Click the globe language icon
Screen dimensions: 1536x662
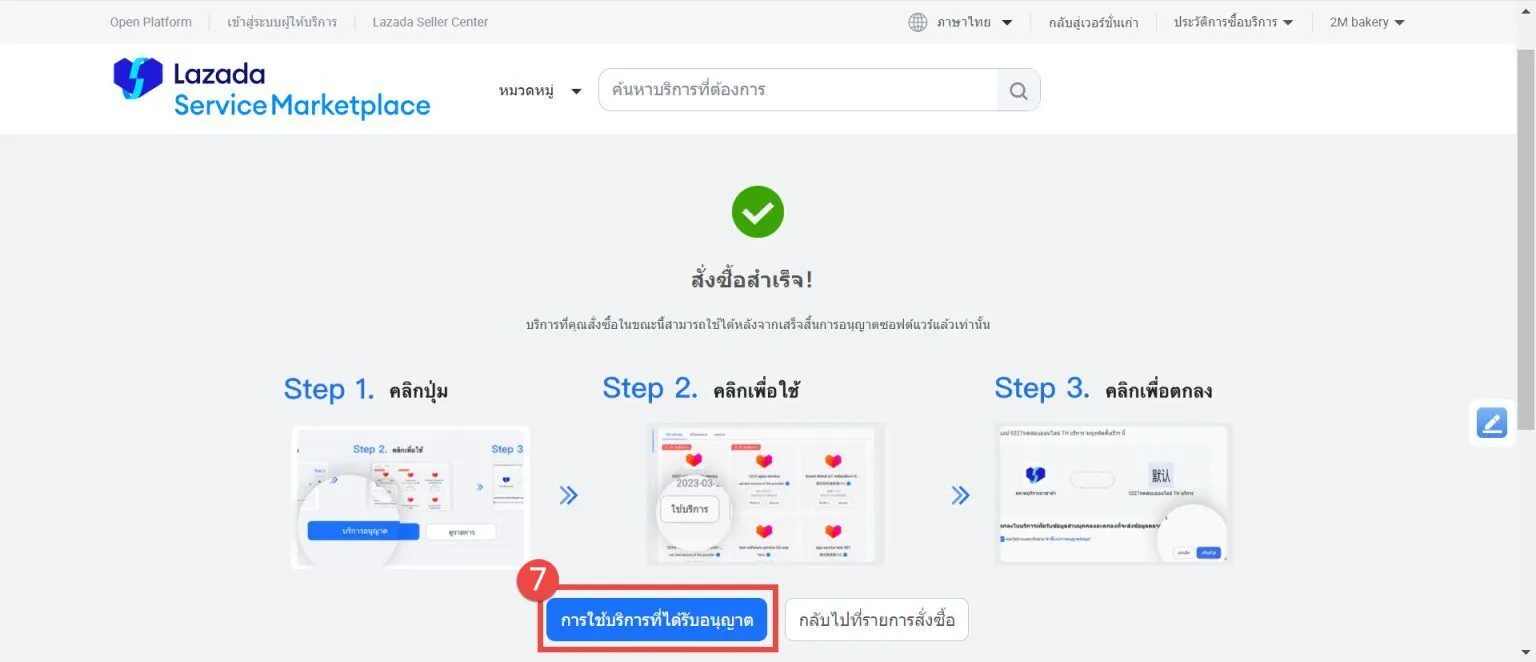917,22
